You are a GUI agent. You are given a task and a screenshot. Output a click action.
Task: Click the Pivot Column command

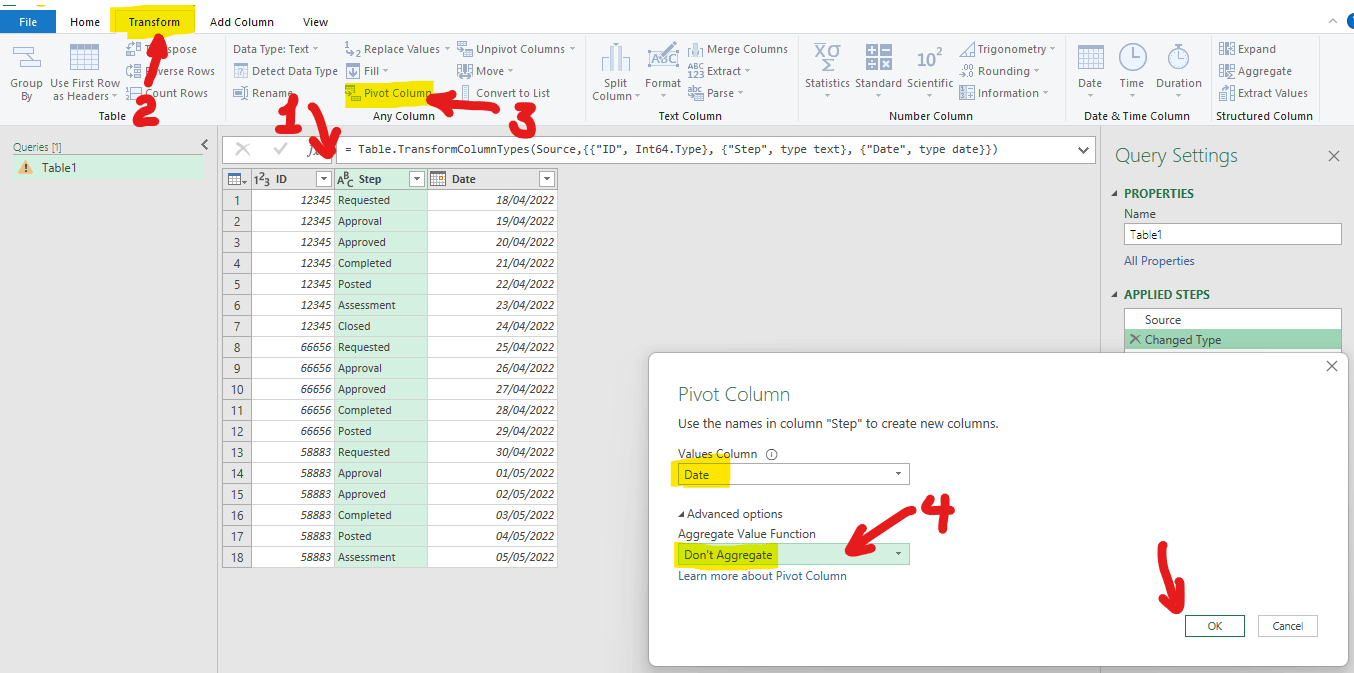point(388,93)
